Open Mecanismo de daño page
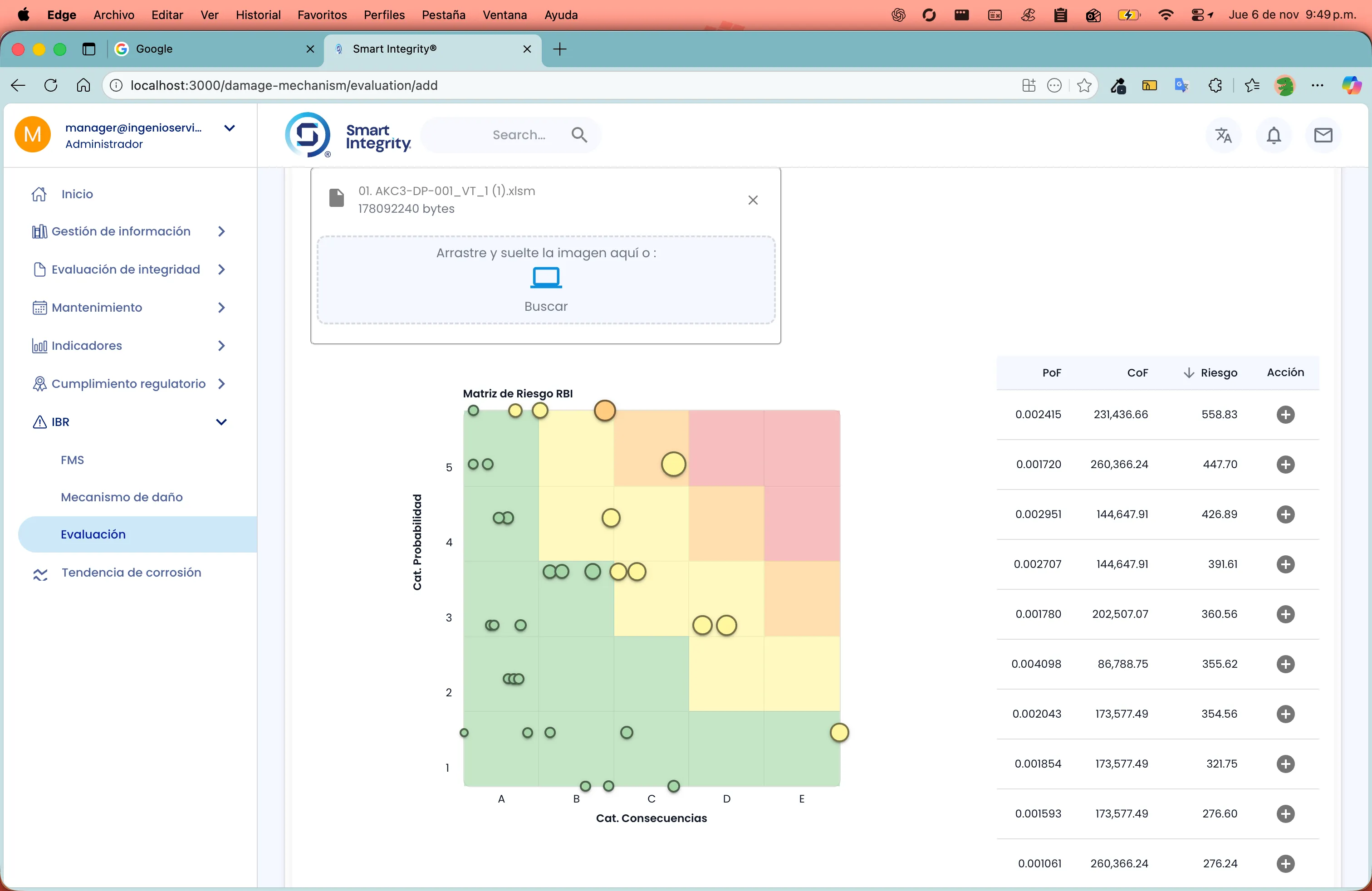1372x891 pixels. [122, 497]
